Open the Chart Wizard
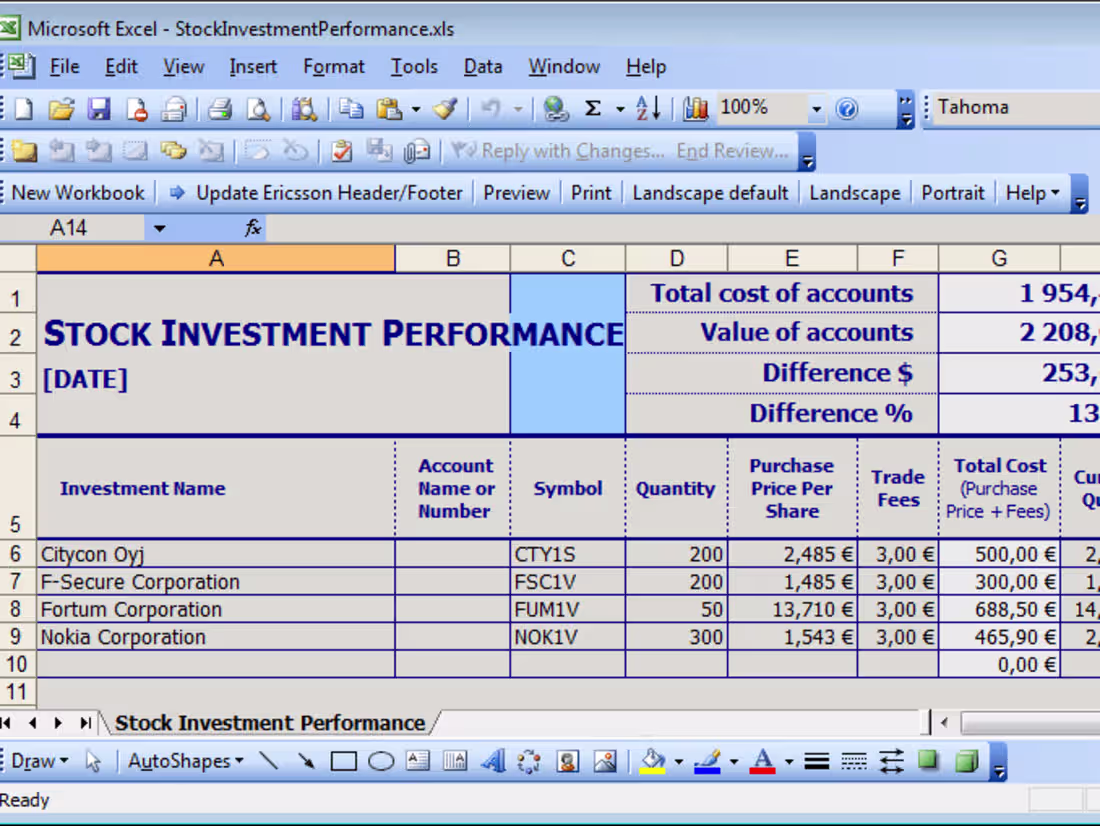Viewport: 1100px width, 826px height. (x=695, y=108)
